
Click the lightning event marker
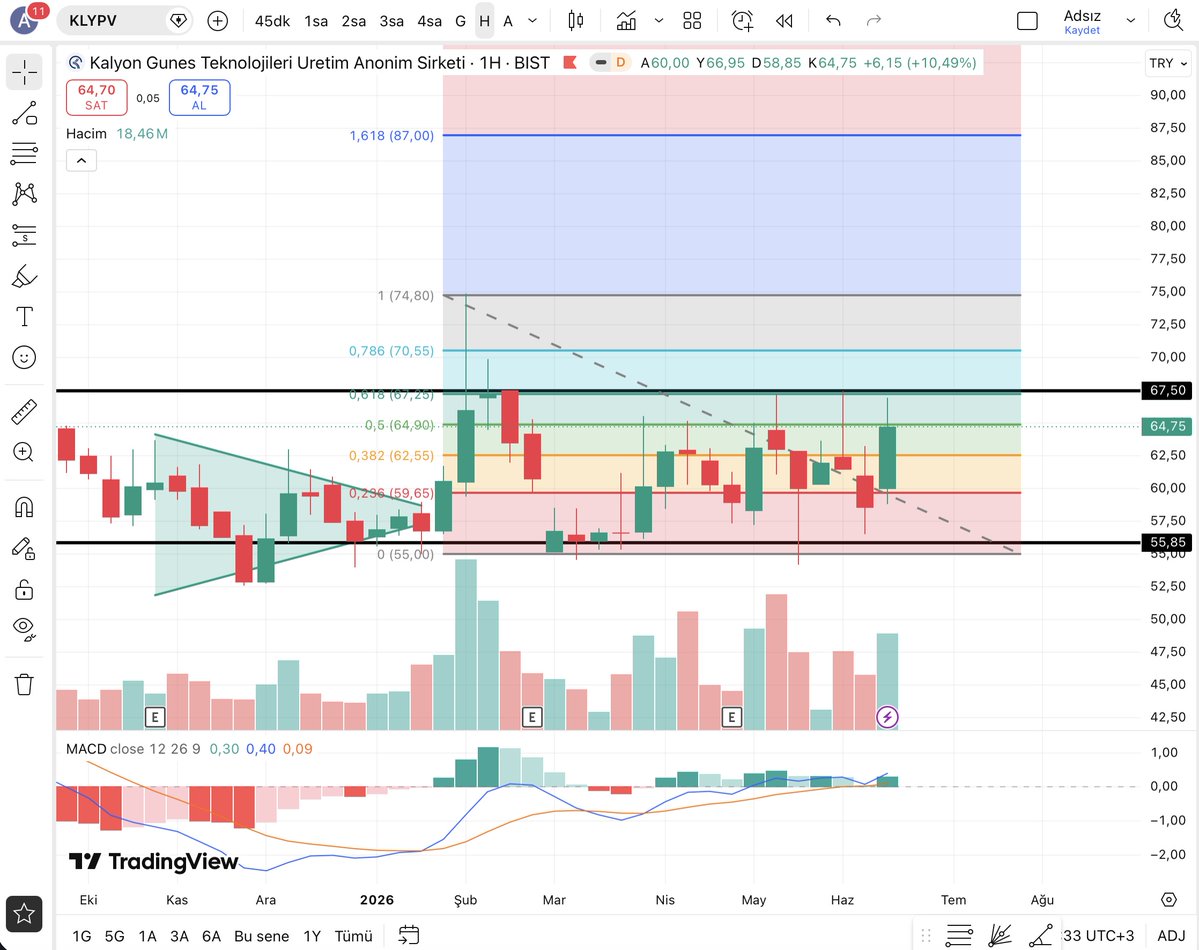coord(887,717)
